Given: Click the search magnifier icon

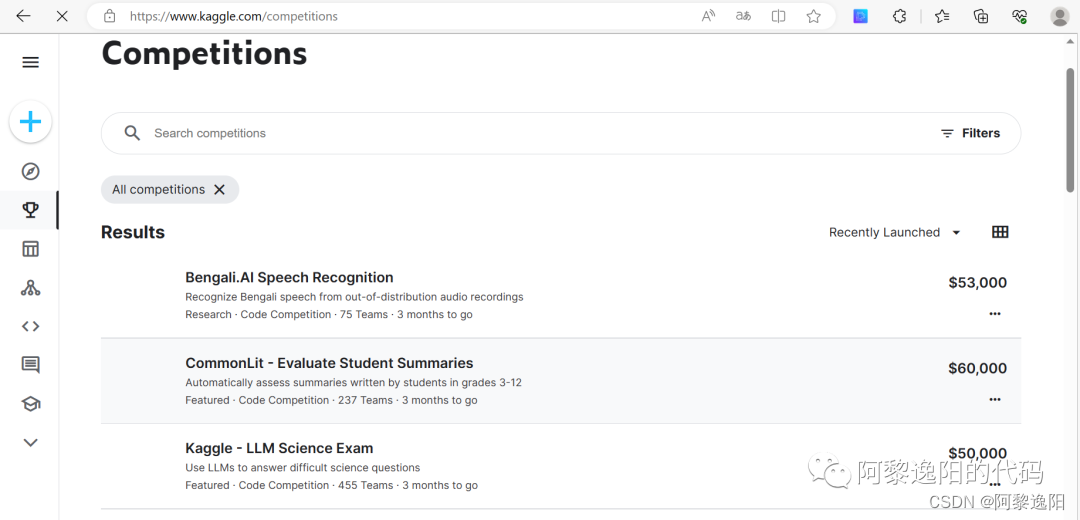Looking at the screenshot, I should 132,133.
